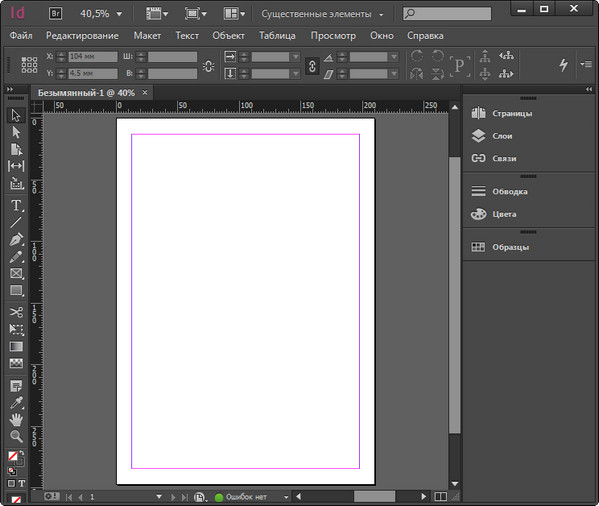
Task: Open screen mode dropdown
Action: point(195,14)
